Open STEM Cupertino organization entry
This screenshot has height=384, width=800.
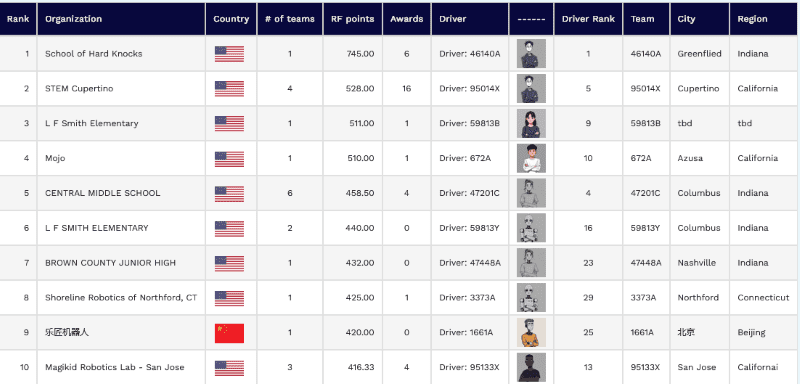(79, 89)
